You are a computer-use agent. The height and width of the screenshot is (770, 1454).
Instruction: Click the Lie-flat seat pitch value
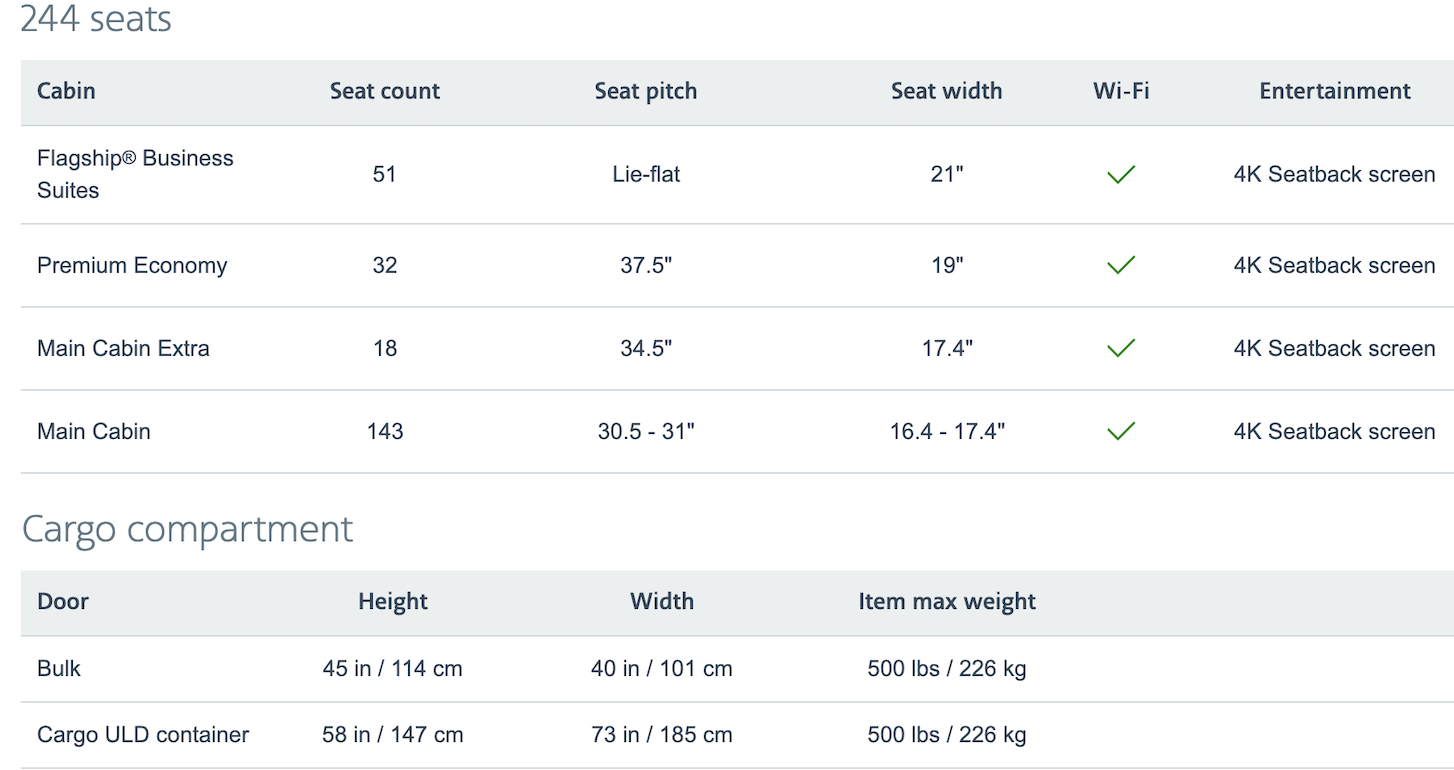[646, 174]
